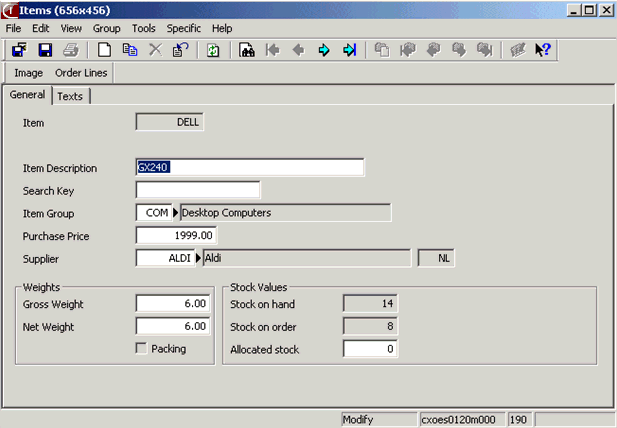This screenshot has width=617, height=428.
Task: Click the Allocated stock field
Action: tap(370, 349)
